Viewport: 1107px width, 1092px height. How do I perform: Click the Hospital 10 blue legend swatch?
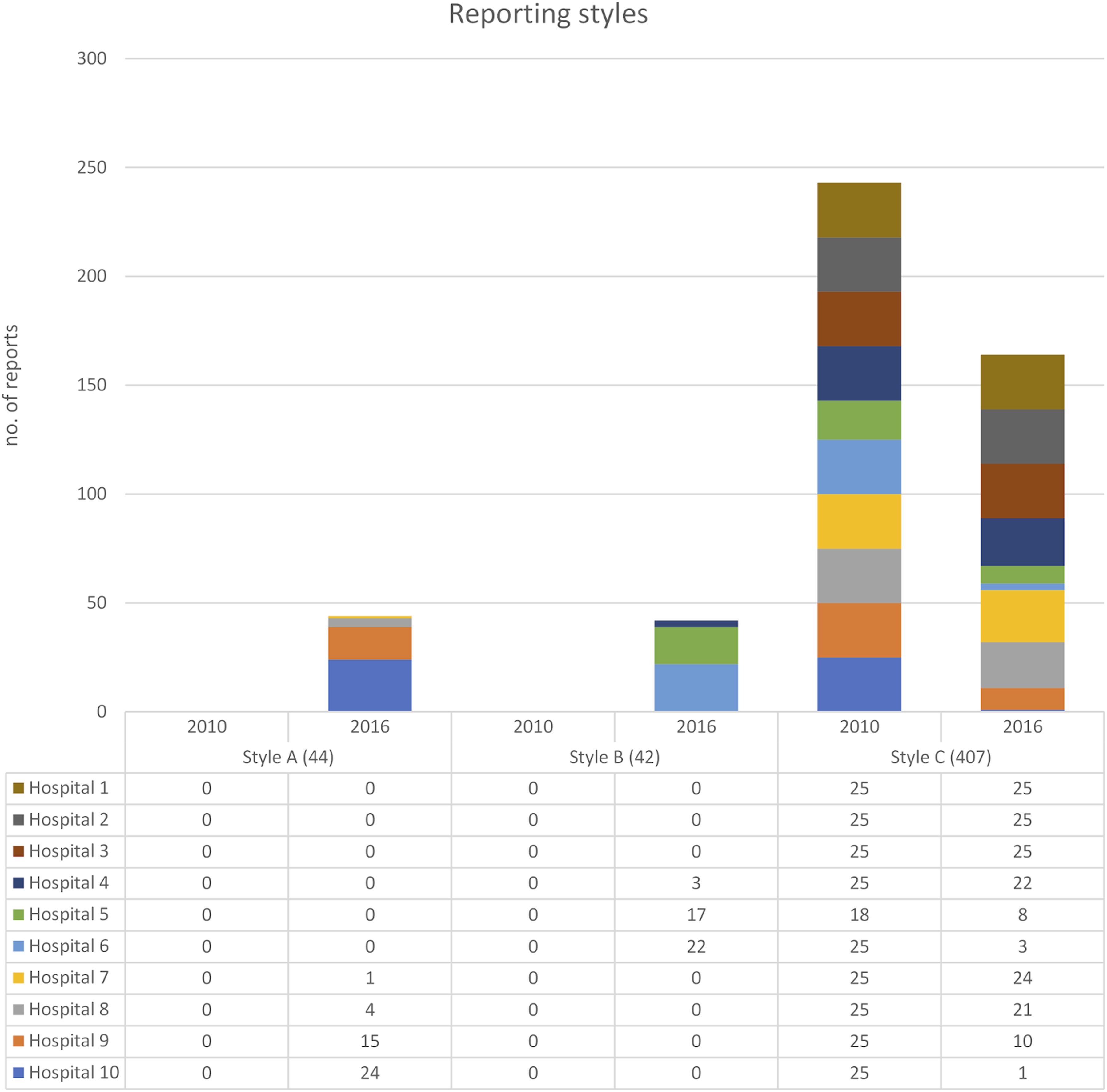click(x=18, y=1072)
